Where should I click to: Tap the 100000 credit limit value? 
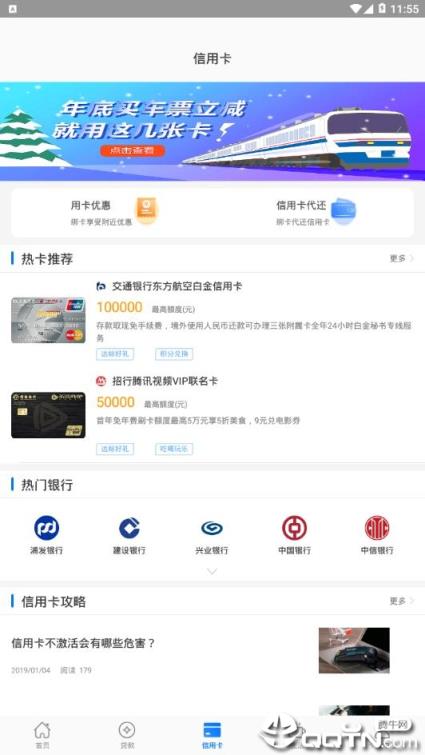pos(119,307)
